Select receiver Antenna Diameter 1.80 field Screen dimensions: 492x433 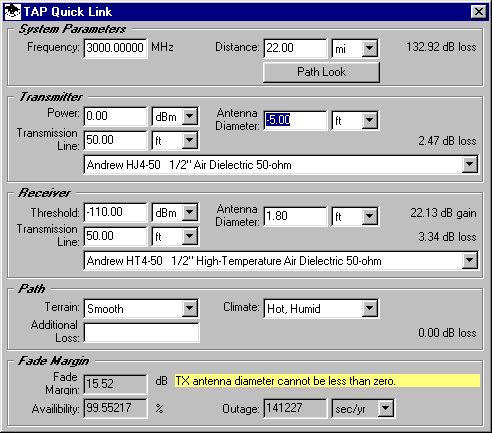295,216
